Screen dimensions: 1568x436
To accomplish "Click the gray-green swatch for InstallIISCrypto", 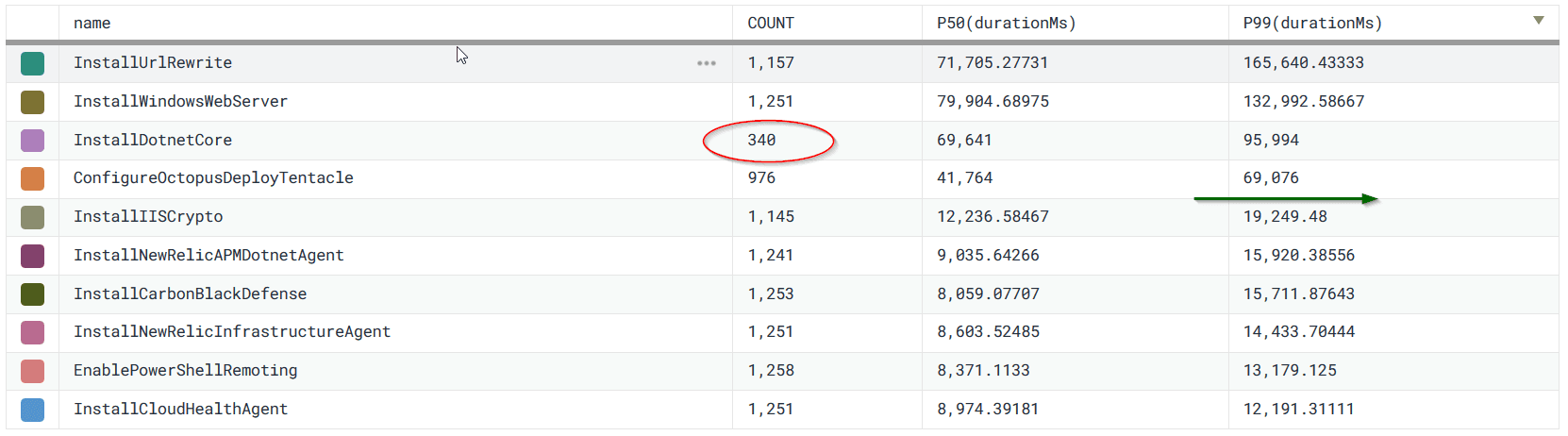I will [x=32, y=217].
